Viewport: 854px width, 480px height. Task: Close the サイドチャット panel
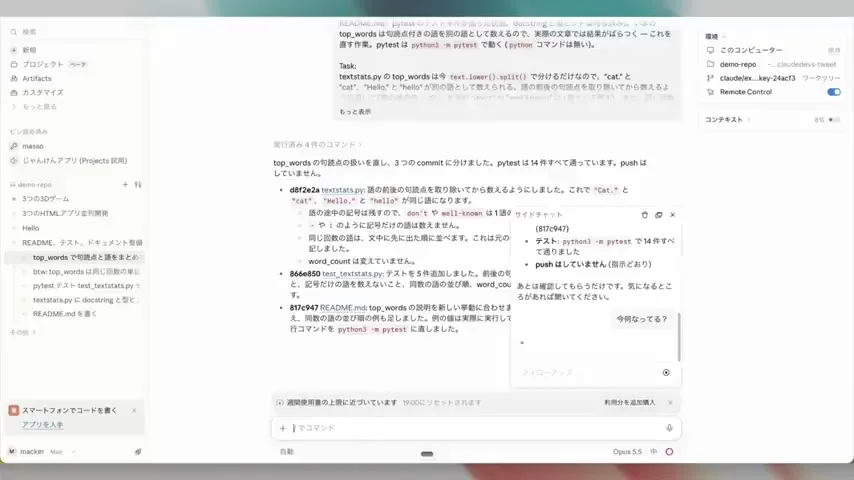pos(673,215)
